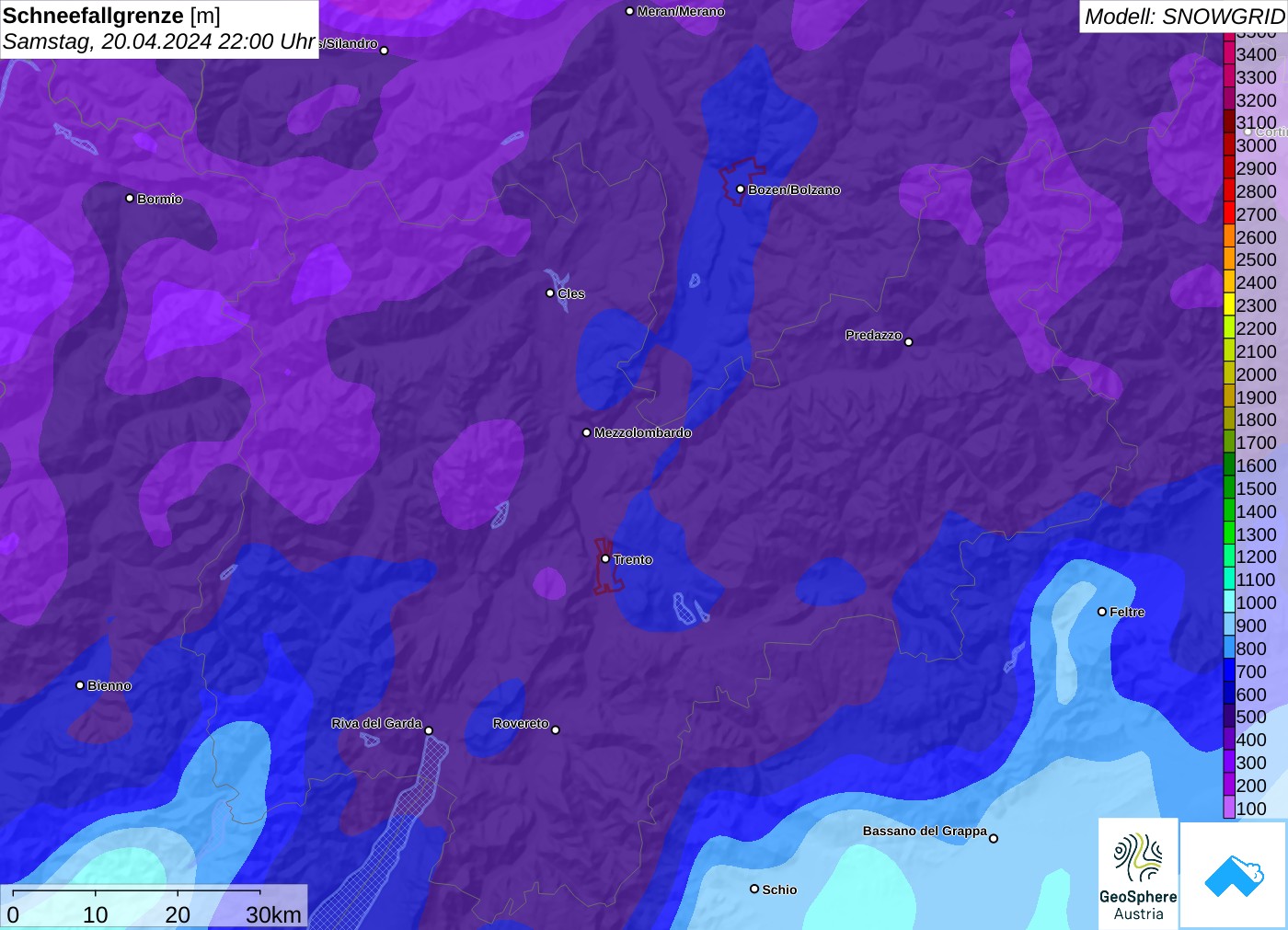The image size is (1288, 930).
Task: Click the Bormio city marker dot
Action: tap(130, 198)
